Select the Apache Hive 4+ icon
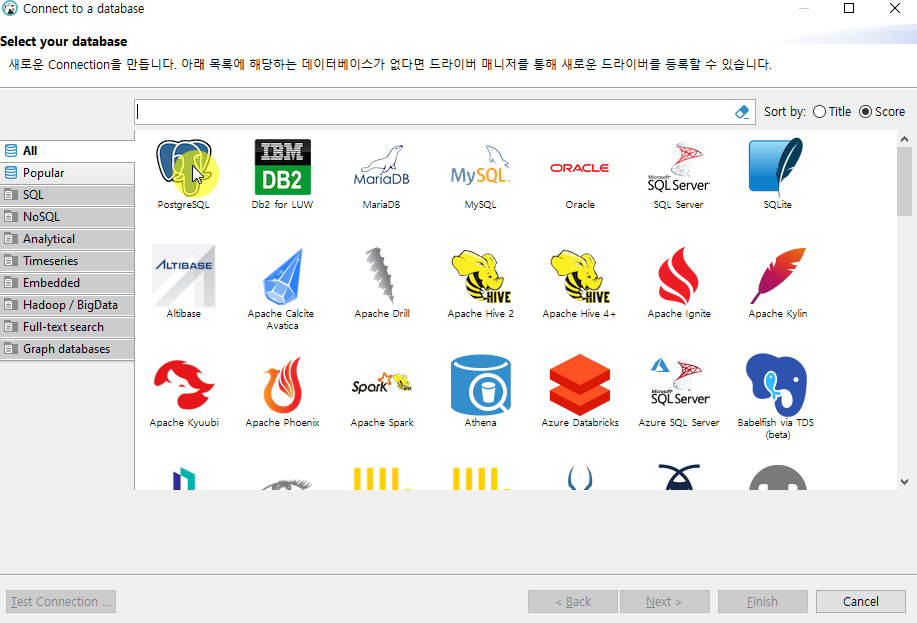 (580, 276)
